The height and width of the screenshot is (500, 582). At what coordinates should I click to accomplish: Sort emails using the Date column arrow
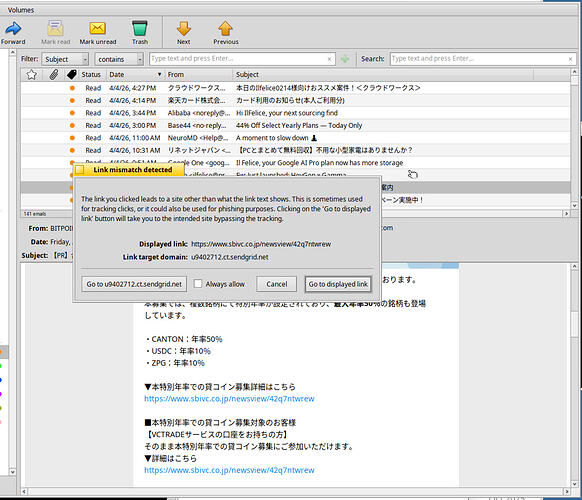point(159,75)
